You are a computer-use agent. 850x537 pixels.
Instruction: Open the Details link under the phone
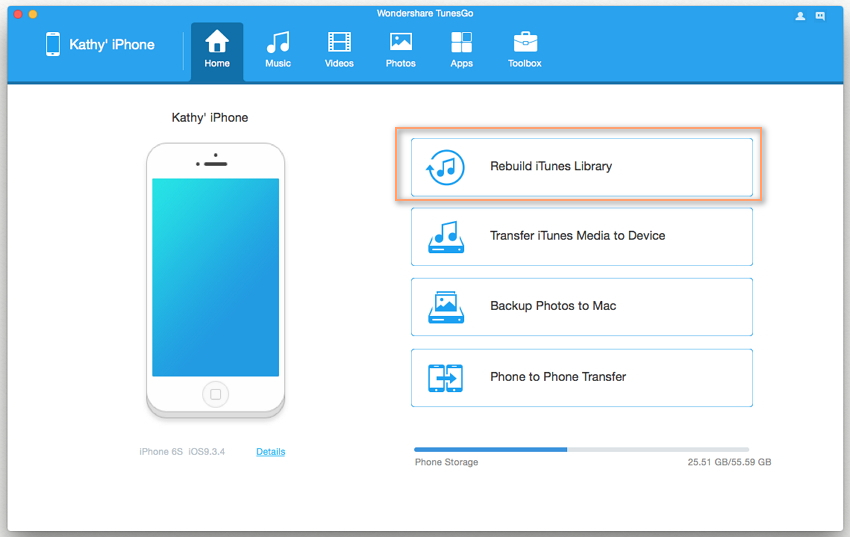(270, 452)
